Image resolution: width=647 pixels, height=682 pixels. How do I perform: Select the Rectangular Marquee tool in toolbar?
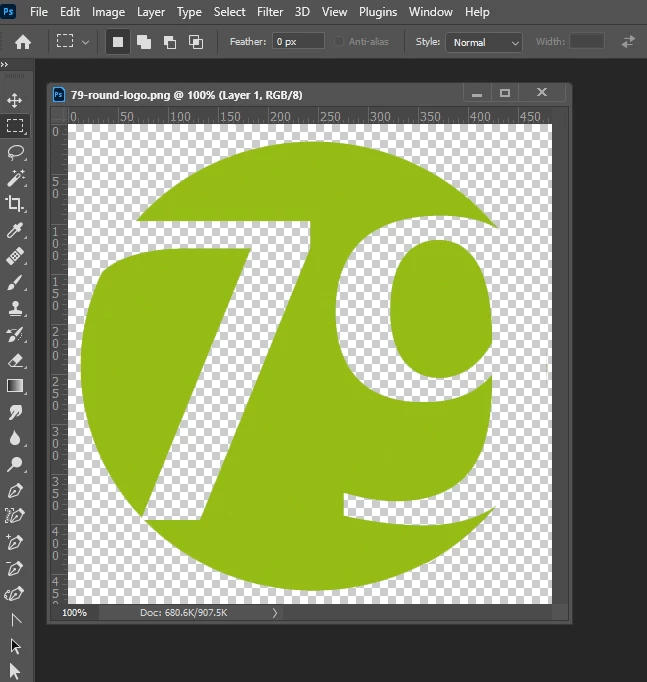[15, 126]
